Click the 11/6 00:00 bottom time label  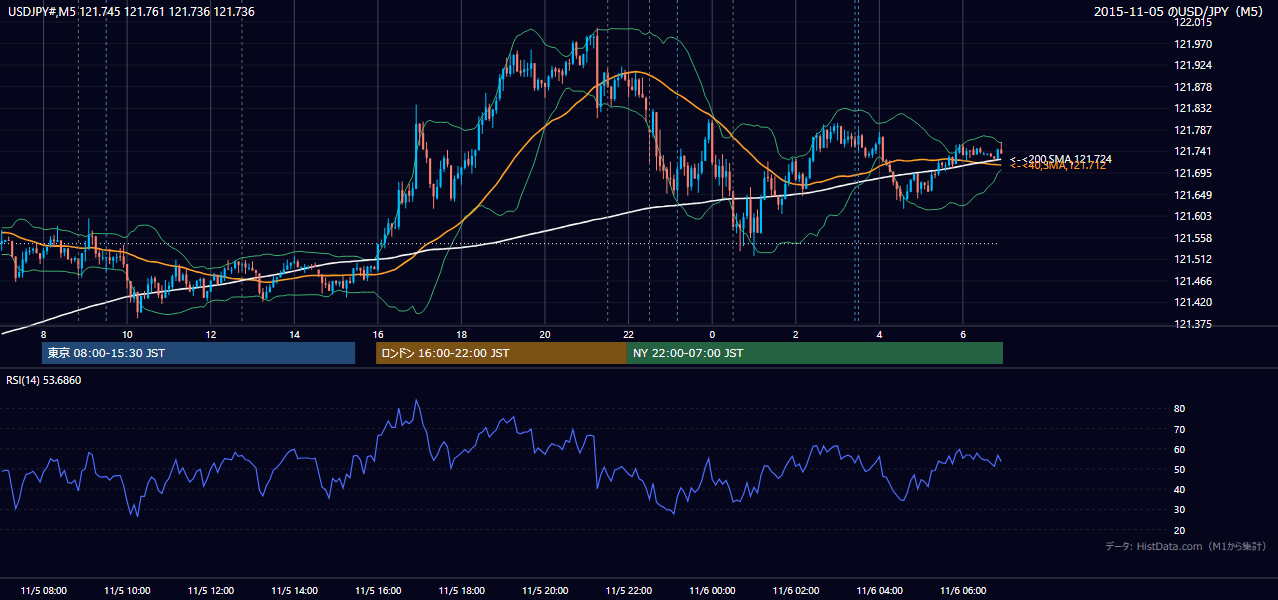(x=712, y=591)
